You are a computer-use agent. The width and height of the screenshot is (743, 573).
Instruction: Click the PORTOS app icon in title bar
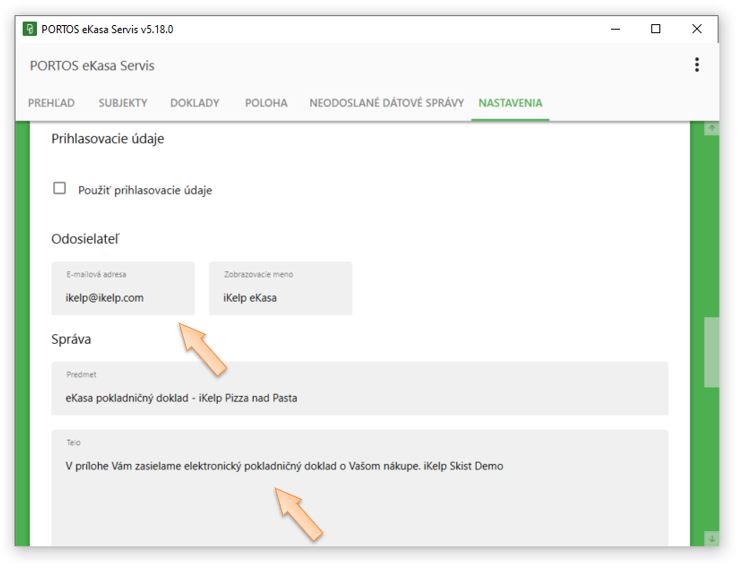point(30,29)
